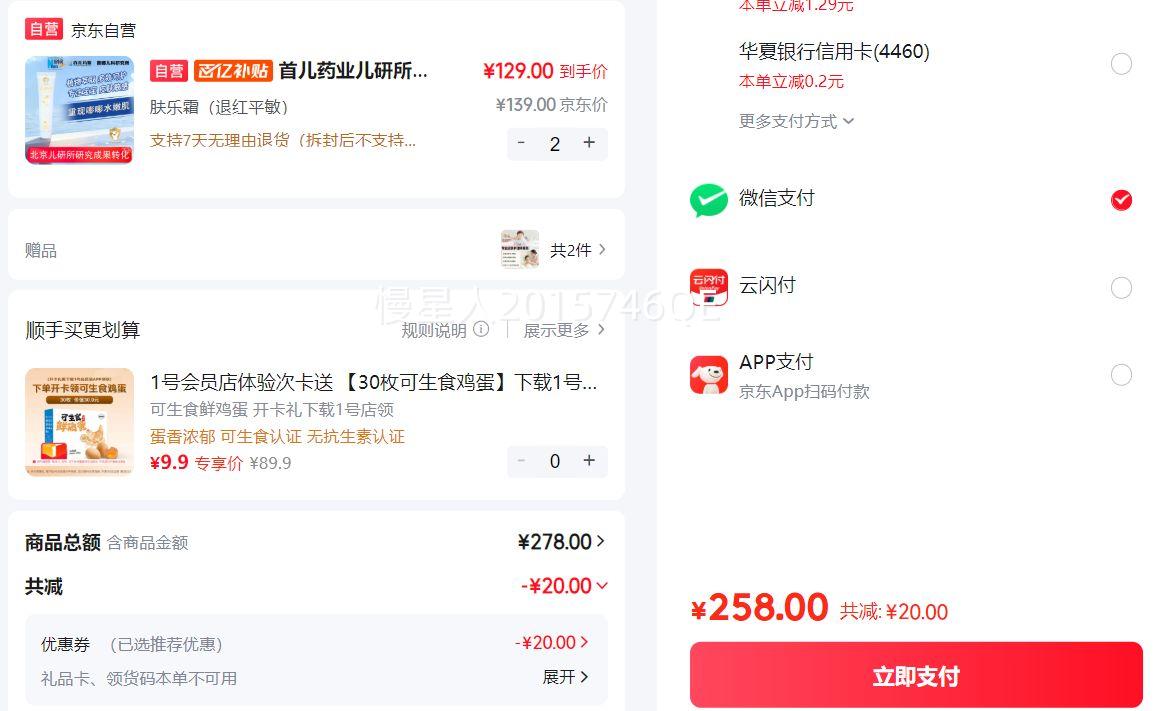Click the WeChat Pay green logo icon

click(x=708, y=200)
